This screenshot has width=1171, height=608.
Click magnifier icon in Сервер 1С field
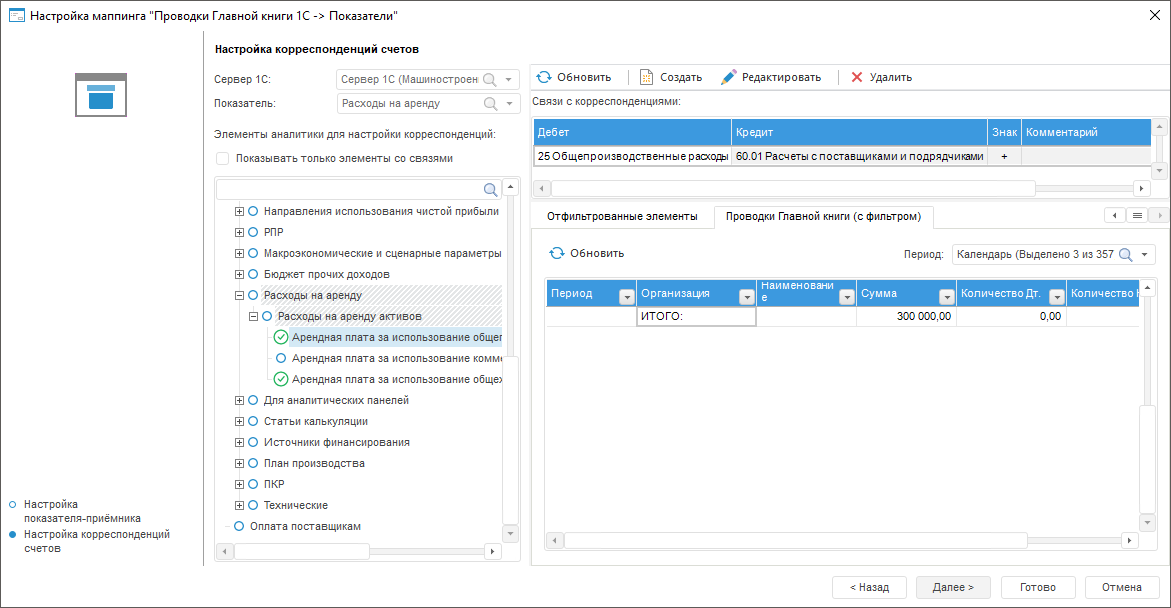coord(490,79)
